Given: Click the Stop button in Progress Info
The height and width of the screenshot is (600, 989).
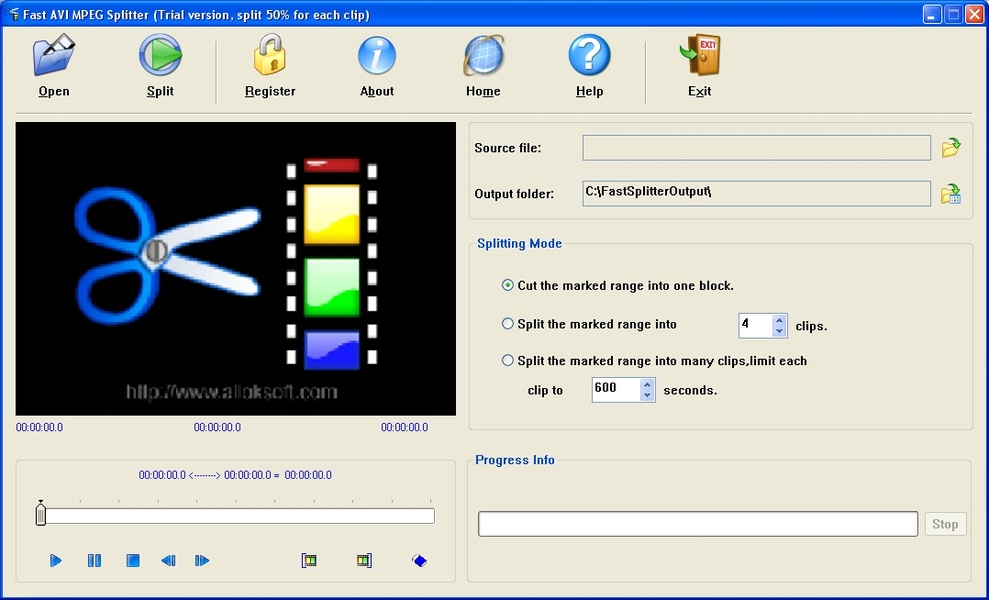Looking at the screenshot, I should click(945, 524).
